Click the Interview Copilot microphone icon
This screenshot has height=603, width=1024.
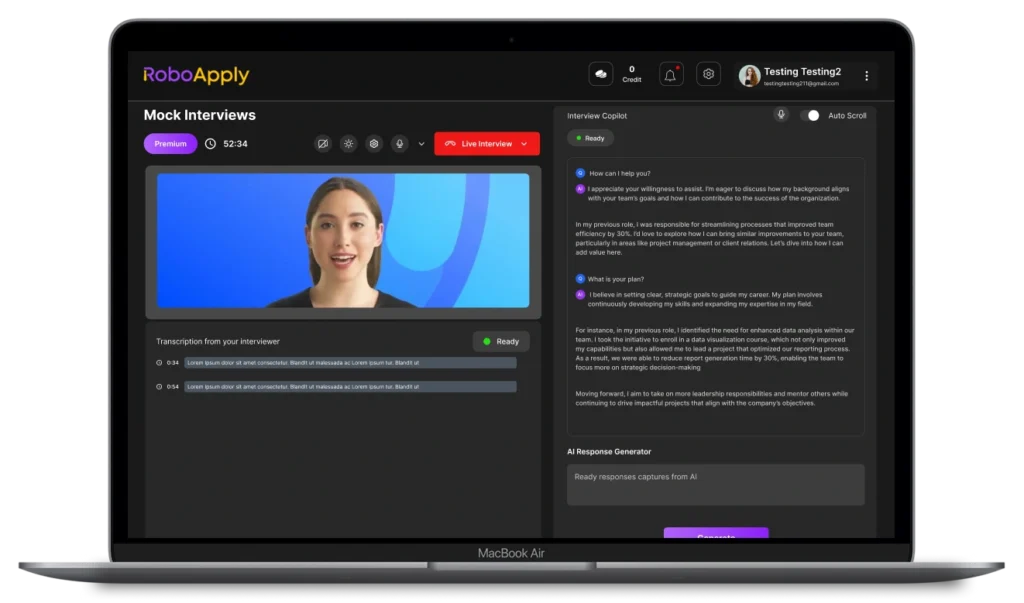781,115
